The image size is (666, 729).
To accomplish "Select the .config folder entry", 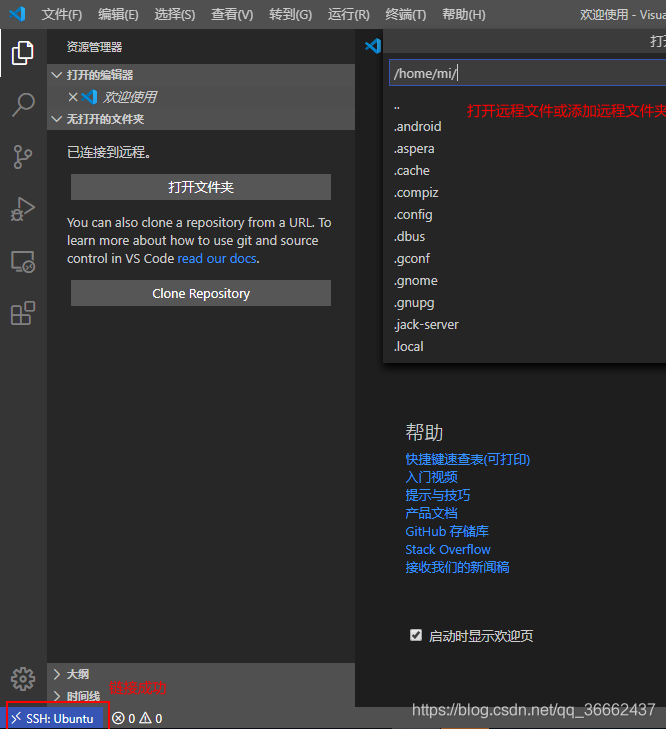I will [525, 215].
